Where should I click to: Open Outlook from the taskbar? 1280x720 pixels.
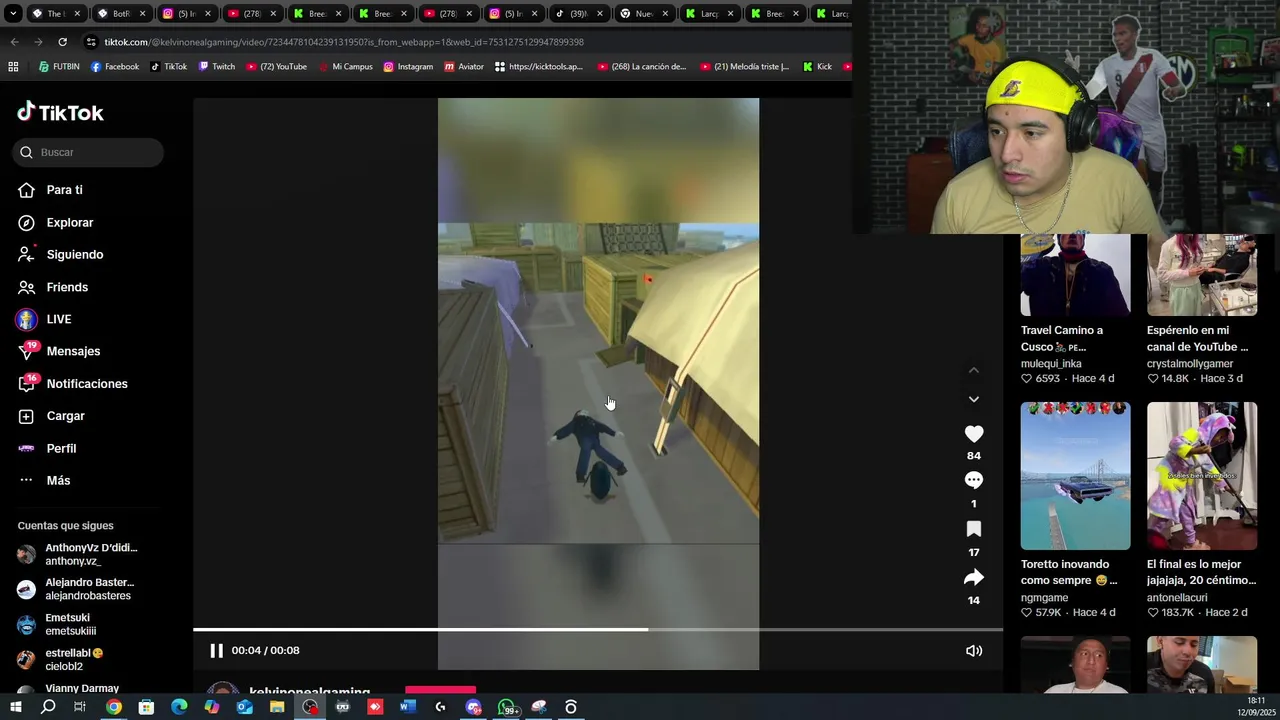click(245, 707)
